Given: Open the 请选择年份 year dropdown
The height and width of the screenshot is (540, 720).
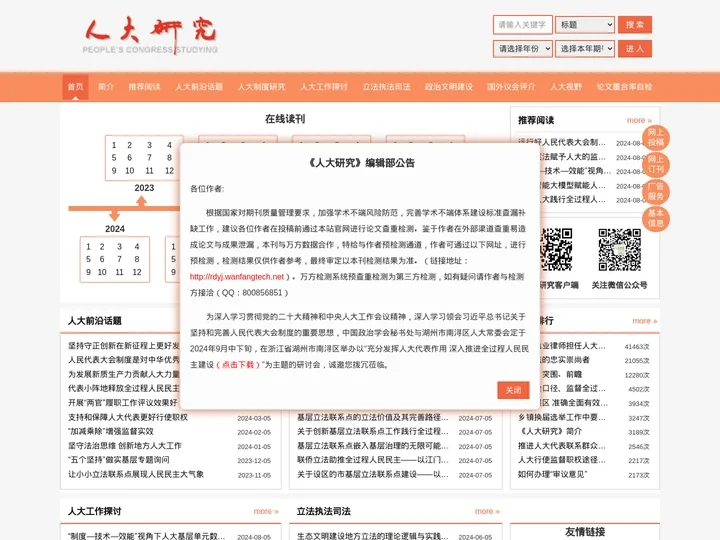Looking at the screenshot, I should pyautogui.click(x=523, y=49).
